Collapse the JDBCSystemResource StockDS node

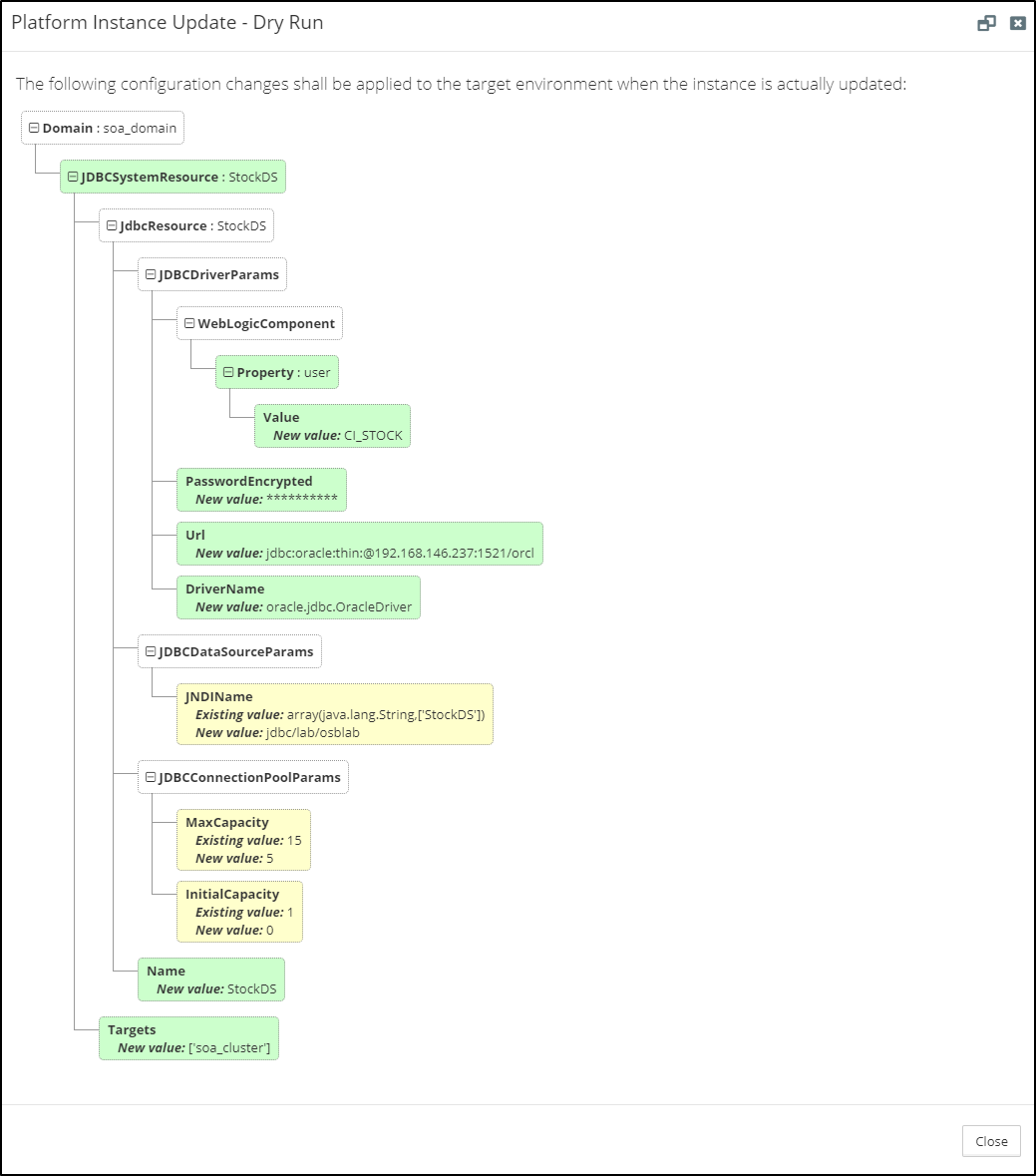73,177
